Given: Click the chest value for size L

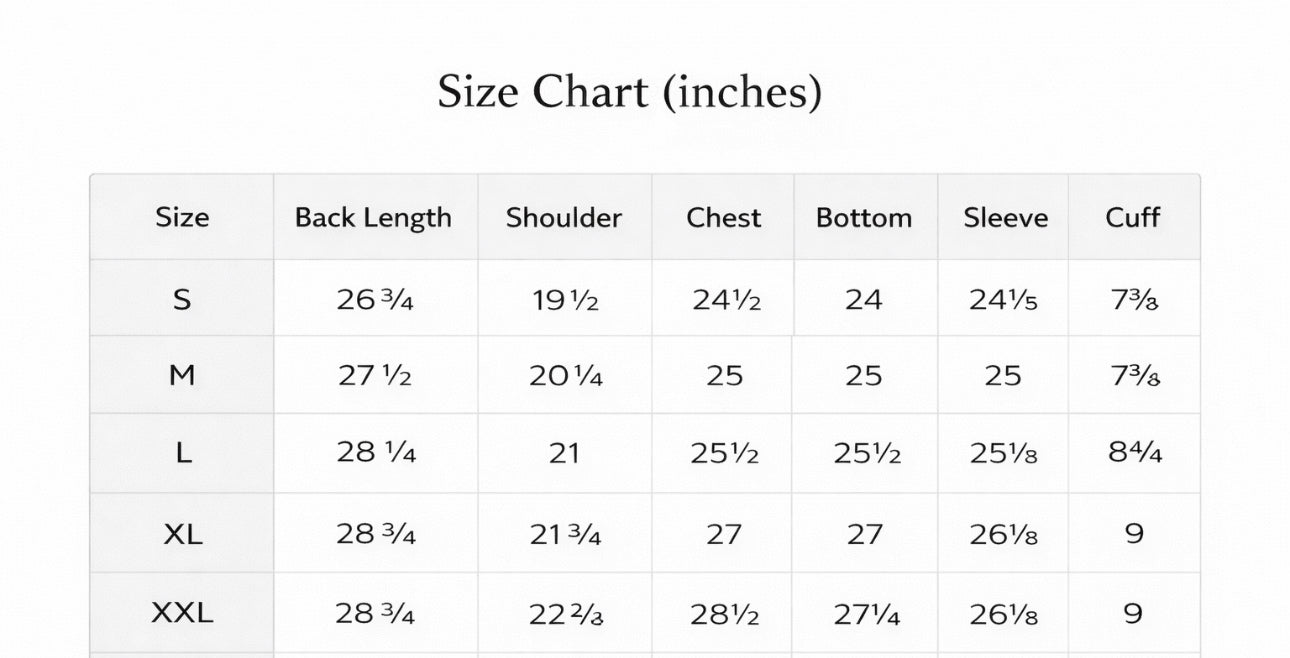Looking at the screenshot, I should click(x=724, y=454).
